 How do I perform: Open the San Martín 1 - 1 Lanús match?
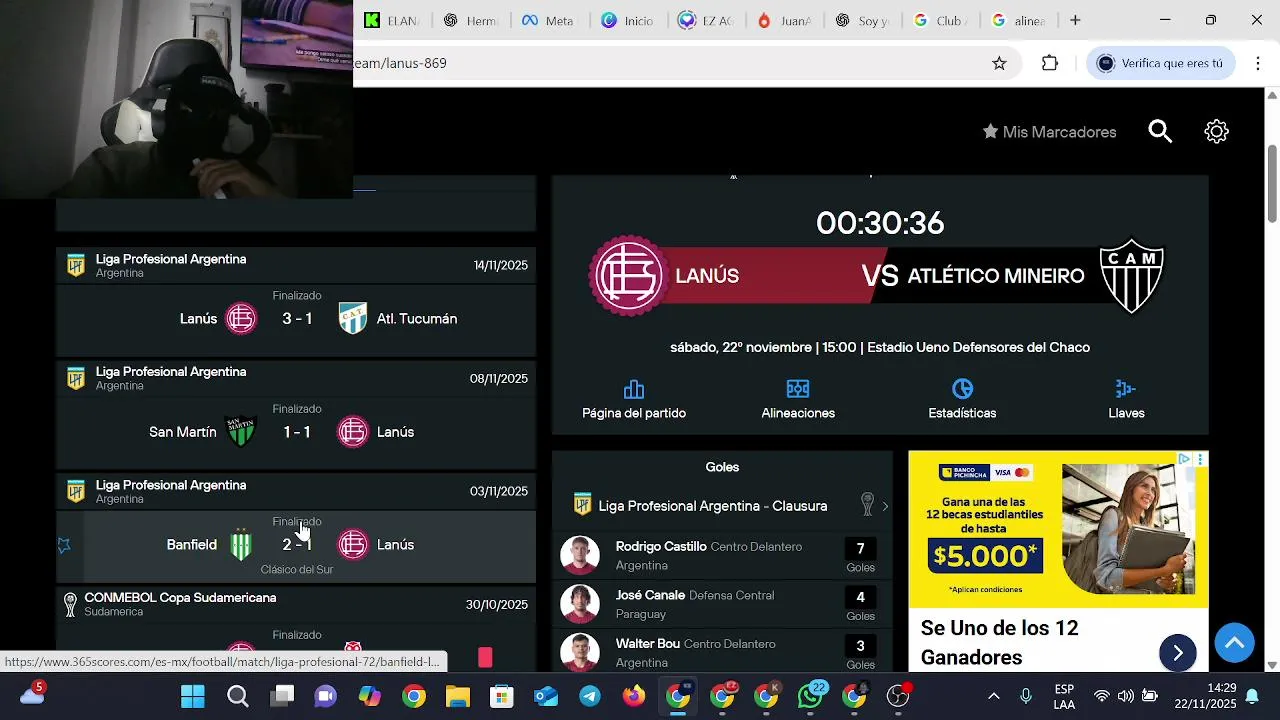click(x=296, y=431)
